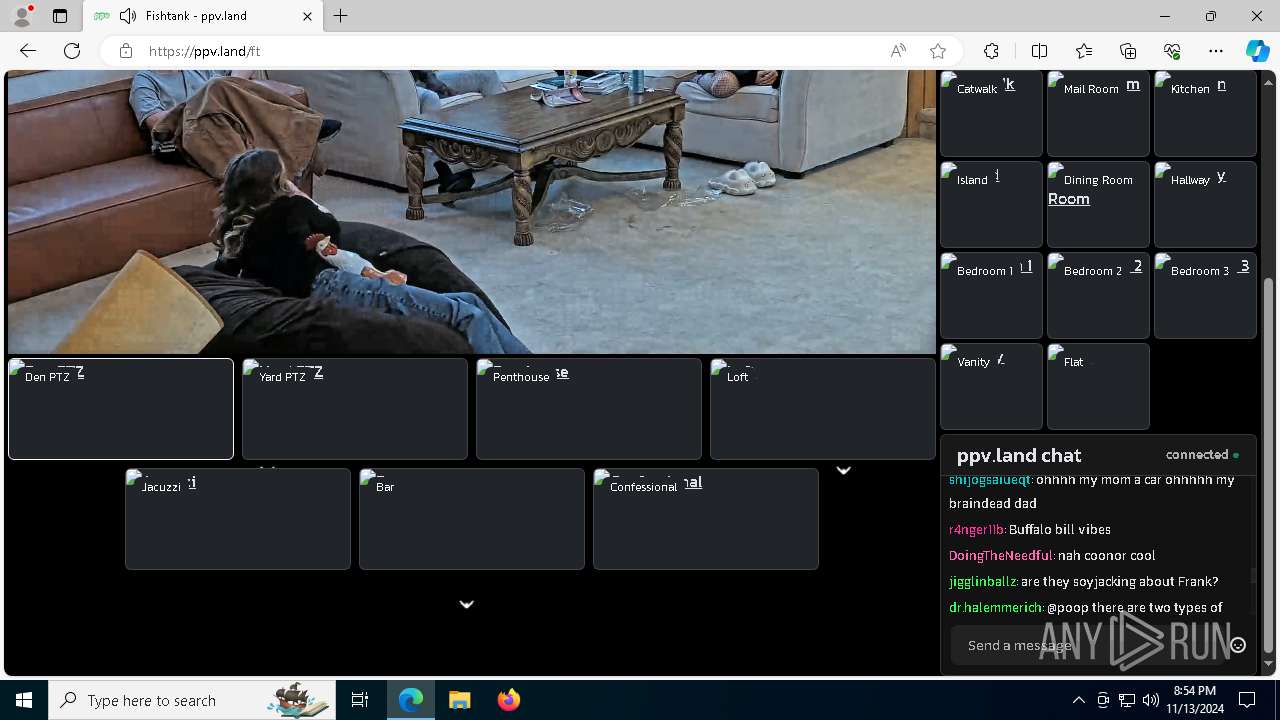Open the Loft camera feed
1280x720 pixels.
point(823,409)
